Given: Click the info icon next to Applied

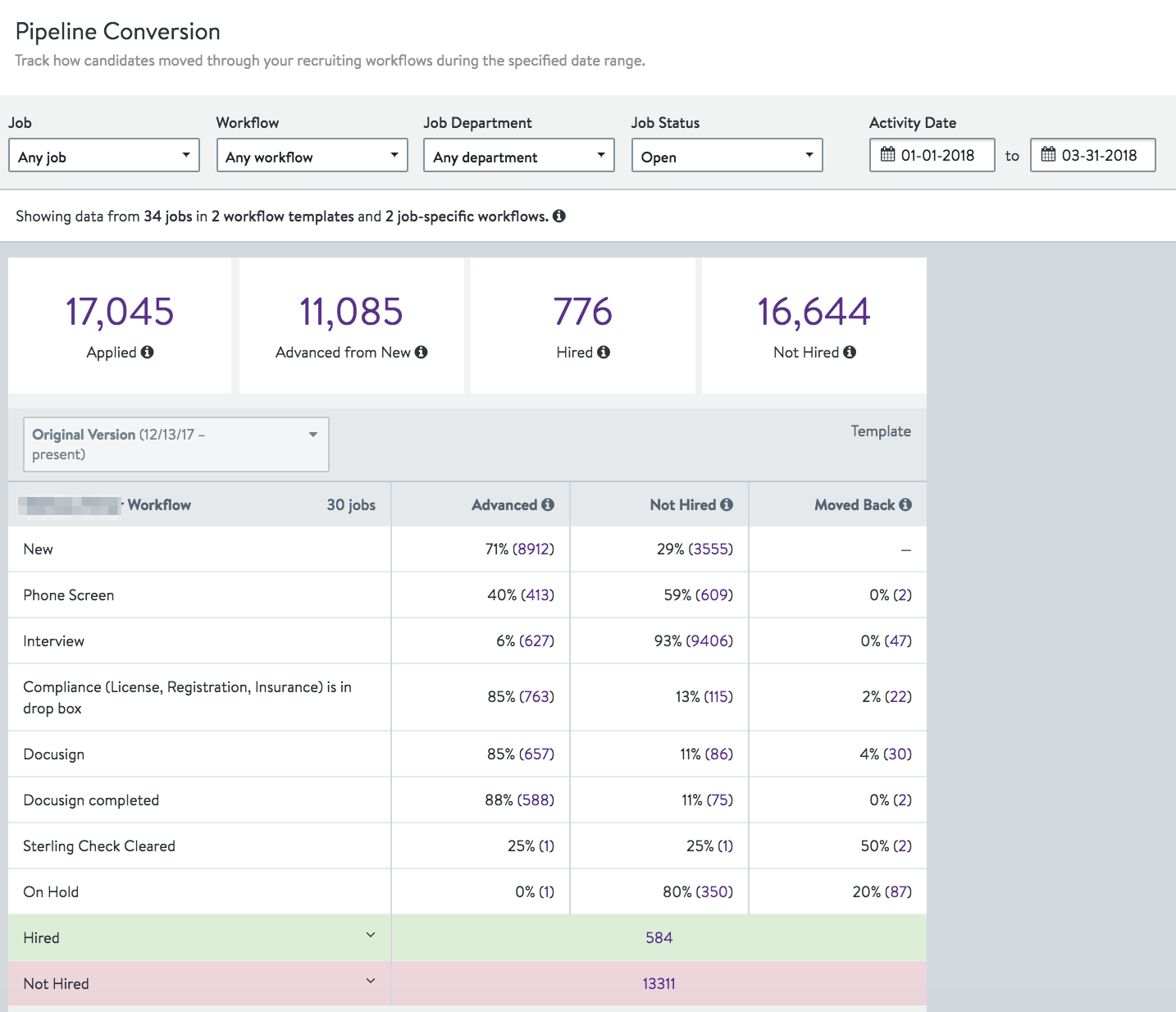Looking at the screenshot, I should point(148,352).
